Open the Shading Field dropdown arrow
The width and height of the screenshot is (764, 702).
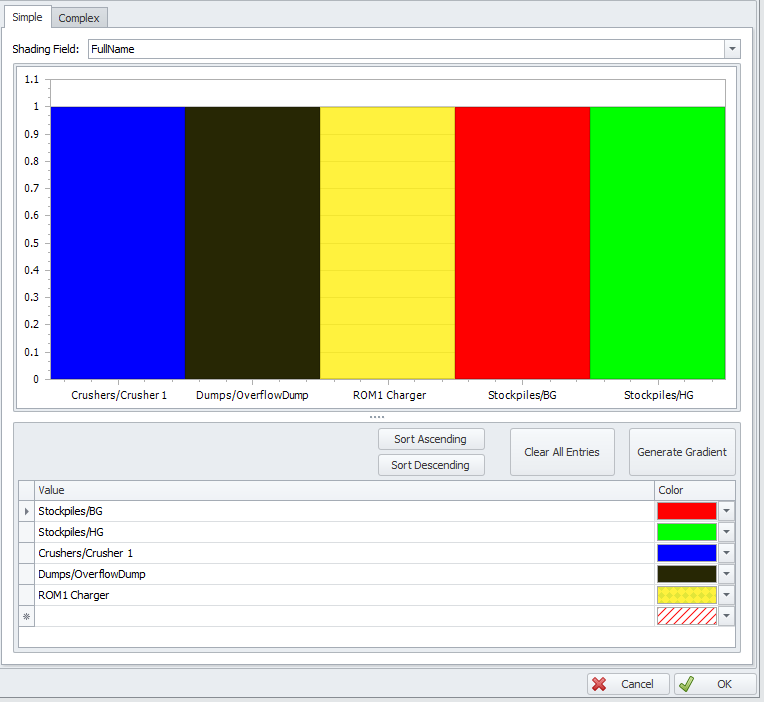(732, 49)
